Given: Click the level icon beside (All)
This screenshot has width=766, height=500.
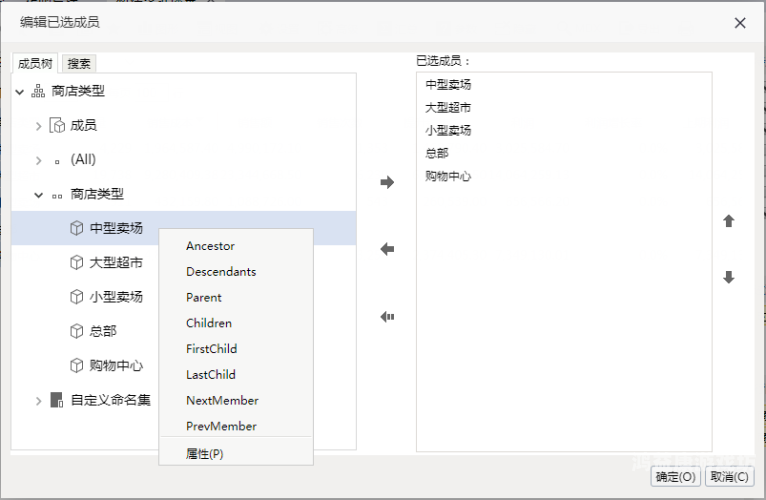Looking at the screenshot, I should 57,161.
